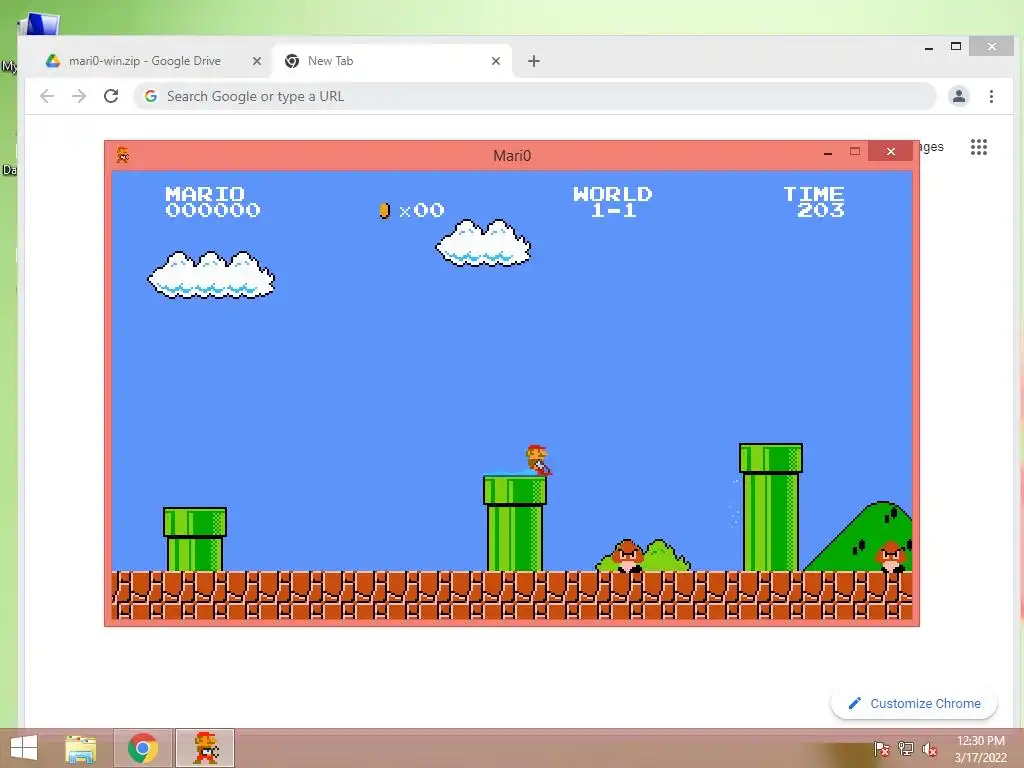The width and height of the screenshot is (1024, 768).
Task: Minimize the Chrome window
Action: (929, 47)
